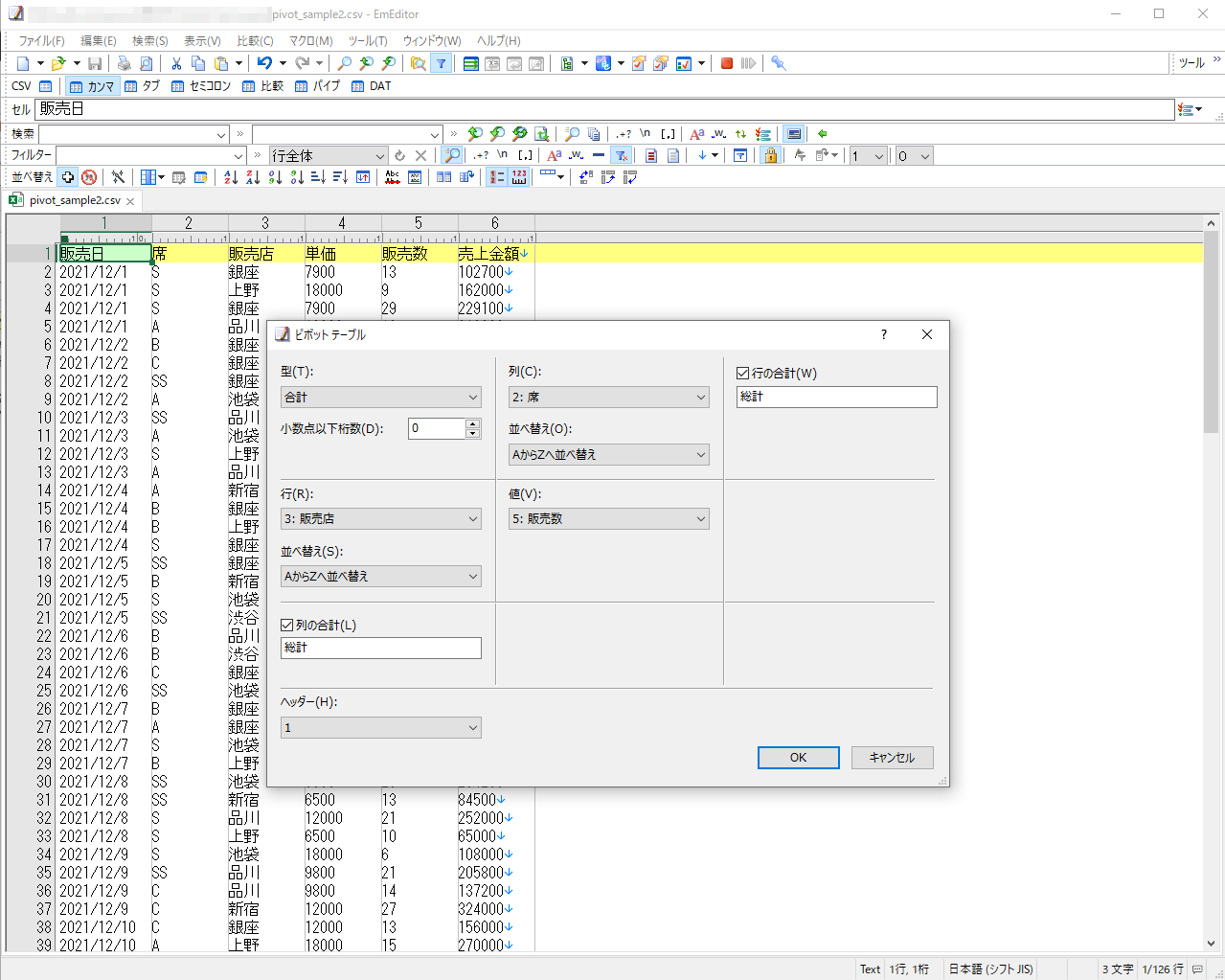Switch to the pivot_sample2.csv document tab
This screenshot has width=1225, height=980.
click(x=74, y=201)
